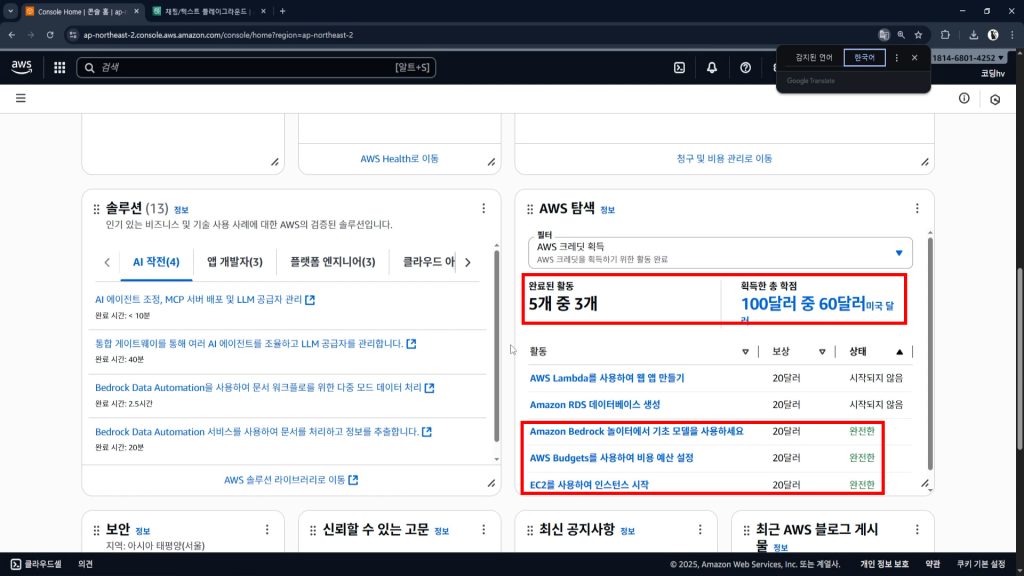Open the Solutions widget three-dot menu
This screenshot has width=1024, height=576.
pyautogui.click(x=483, y=208)
